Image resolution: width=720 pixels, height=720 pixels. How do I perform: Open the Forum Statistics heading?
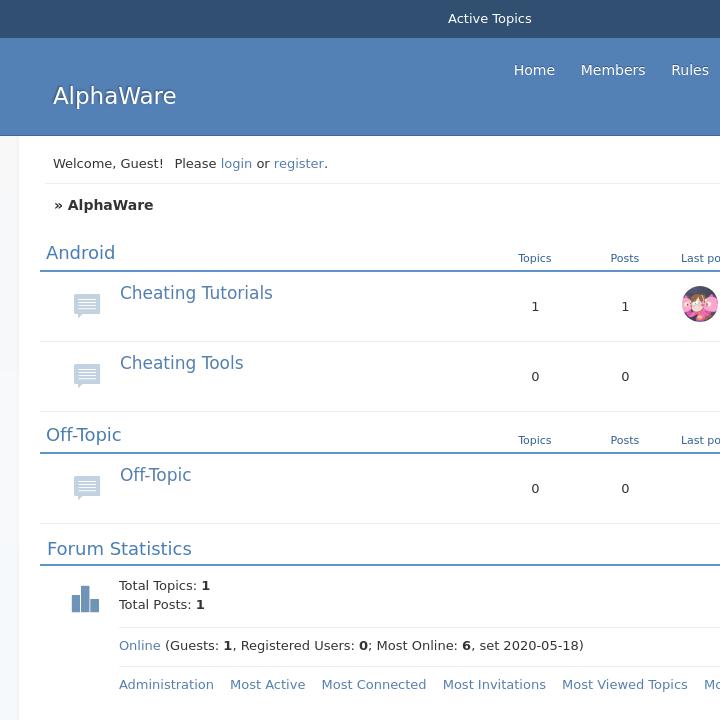coord(119,549)
